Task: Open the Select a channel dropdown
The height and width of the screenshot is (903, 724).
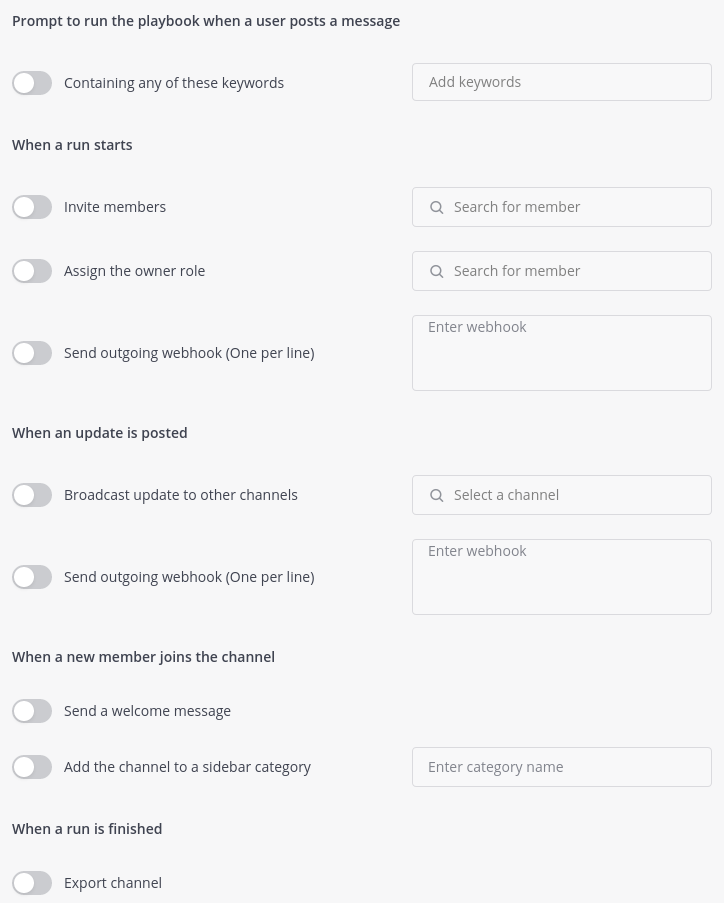Action: tap(562, 495)
